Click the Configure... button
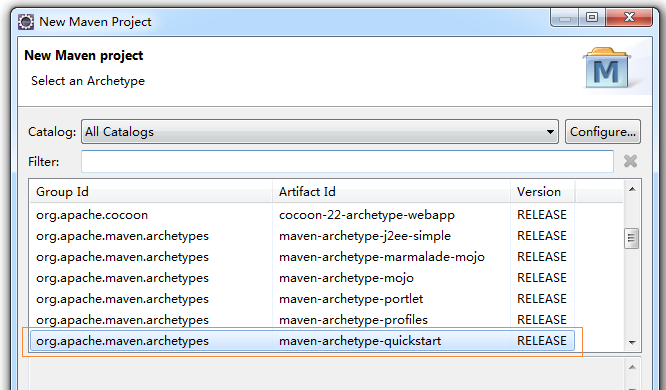Image resolution: width=666 pixels, height=390 pixels. click(603, 132)
